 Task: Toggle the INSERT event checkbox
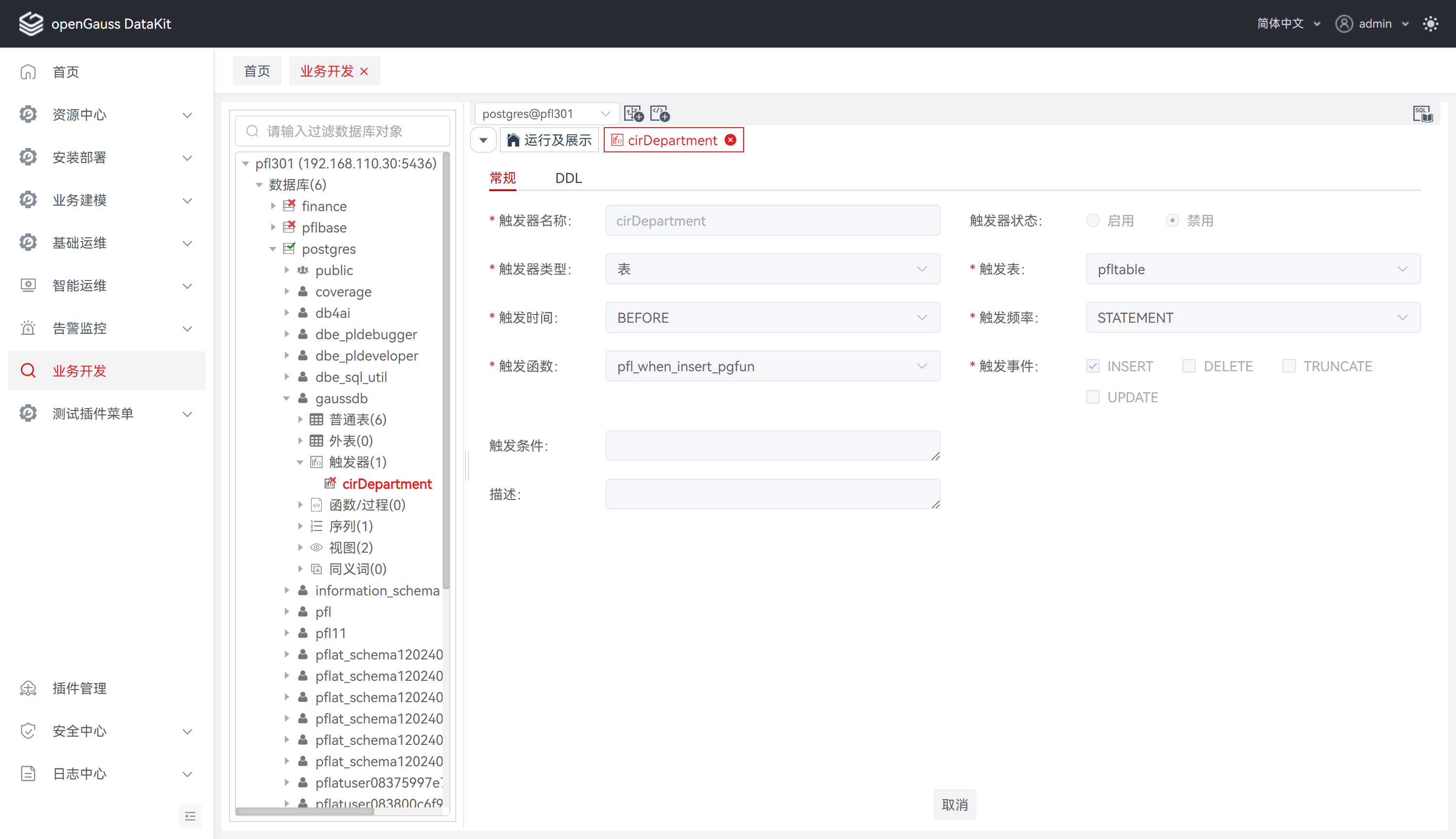click(x=1092, y=366)
